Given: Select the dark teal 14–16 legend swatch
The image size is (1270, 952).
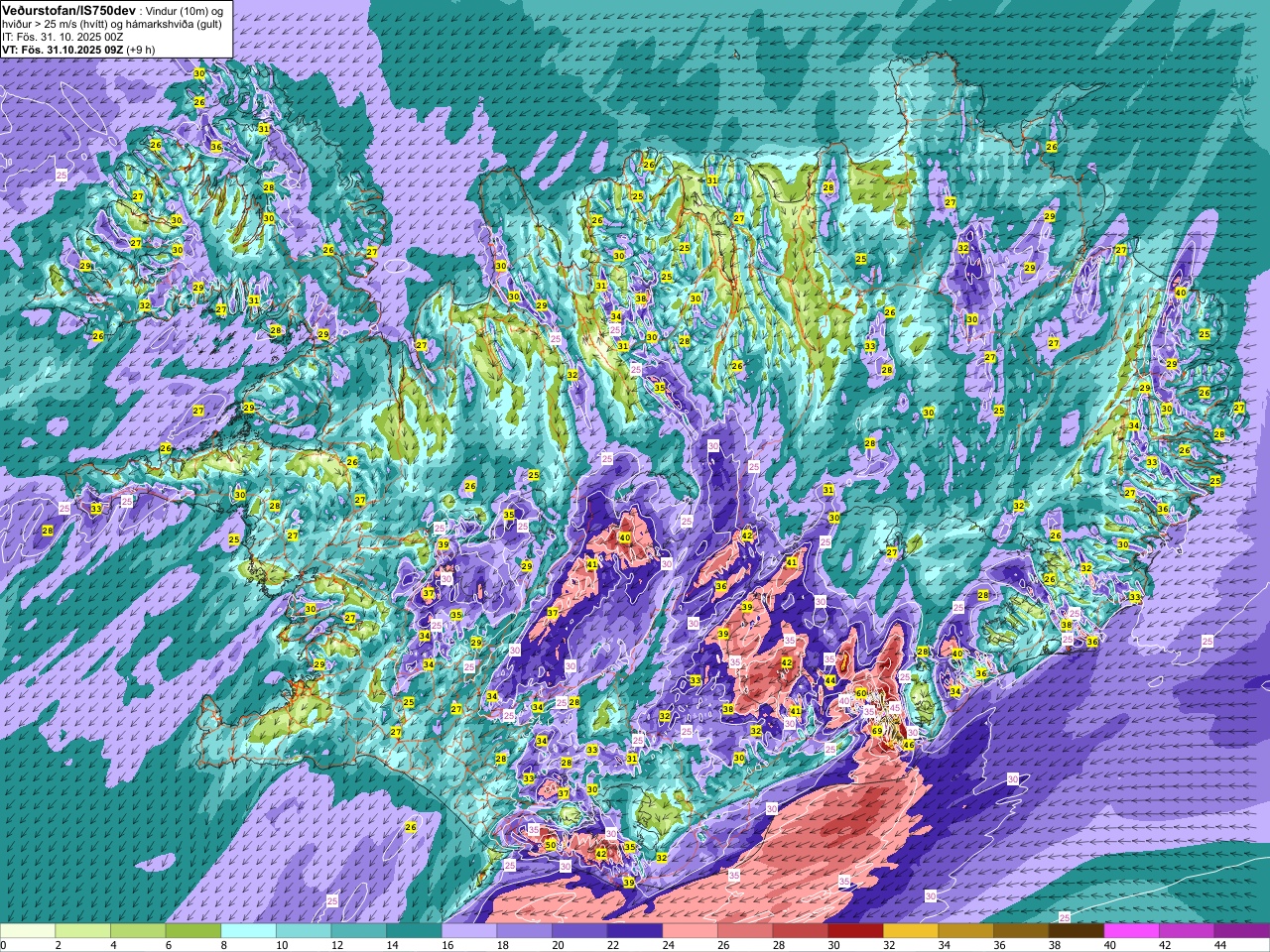Looking at the screenshot, I should 414,931.
